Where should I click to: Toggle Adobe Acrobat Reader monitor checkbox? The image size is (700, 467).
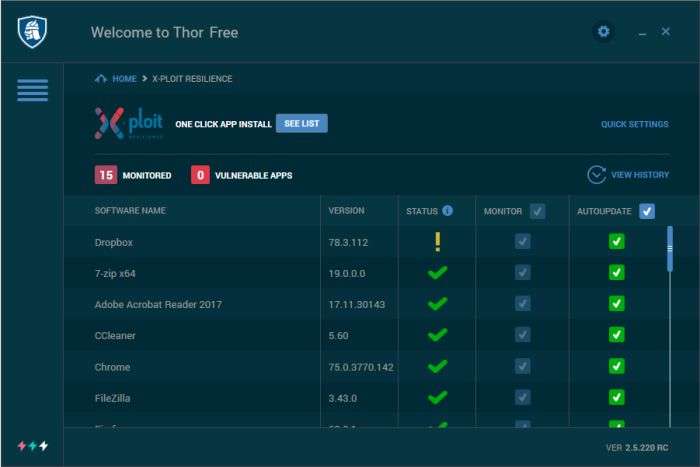click(x=523, y=304)
